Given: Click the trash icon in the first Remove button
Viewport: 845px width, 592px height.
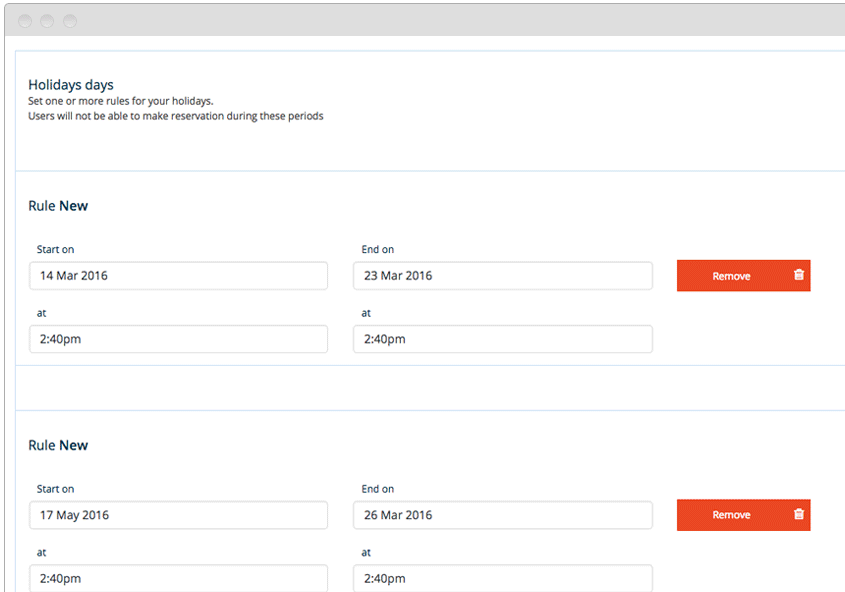Looking at the screenshot, I should [x=797, y=275].
